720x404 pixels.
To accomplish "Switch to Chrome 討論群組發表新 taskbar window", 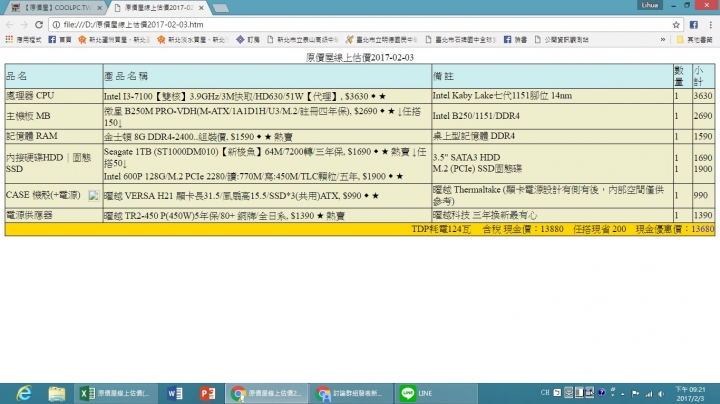I will pyautogui.click(x=352, y=393).
